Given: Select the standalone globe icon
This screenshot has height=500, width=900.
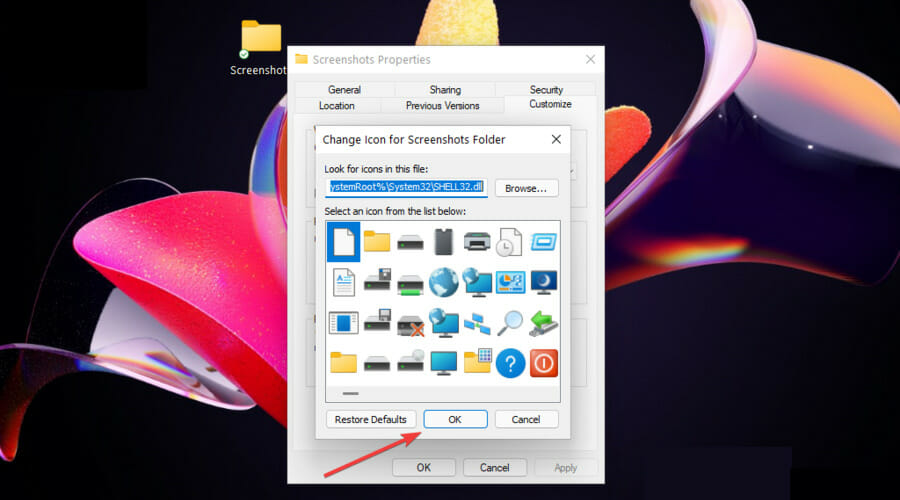Looking at the screenshot, I should (444, 282).
